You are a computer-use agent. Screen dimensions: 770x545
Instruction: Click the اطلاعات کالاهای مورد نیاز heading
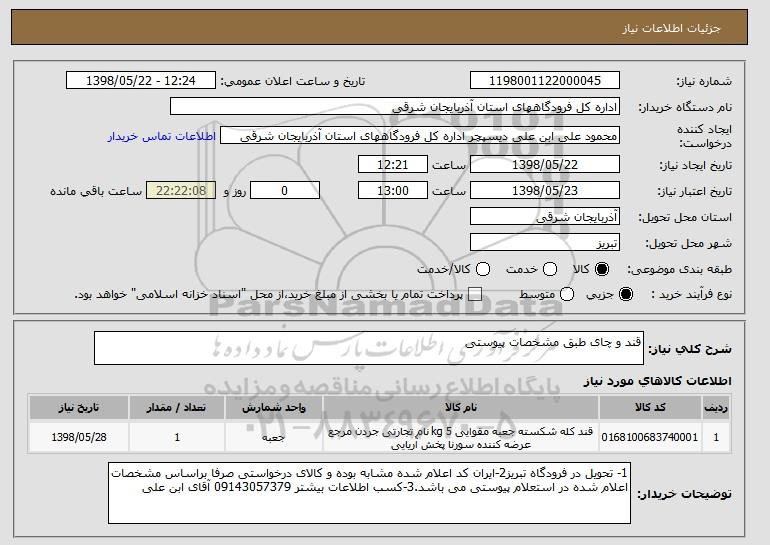point(657,381)
